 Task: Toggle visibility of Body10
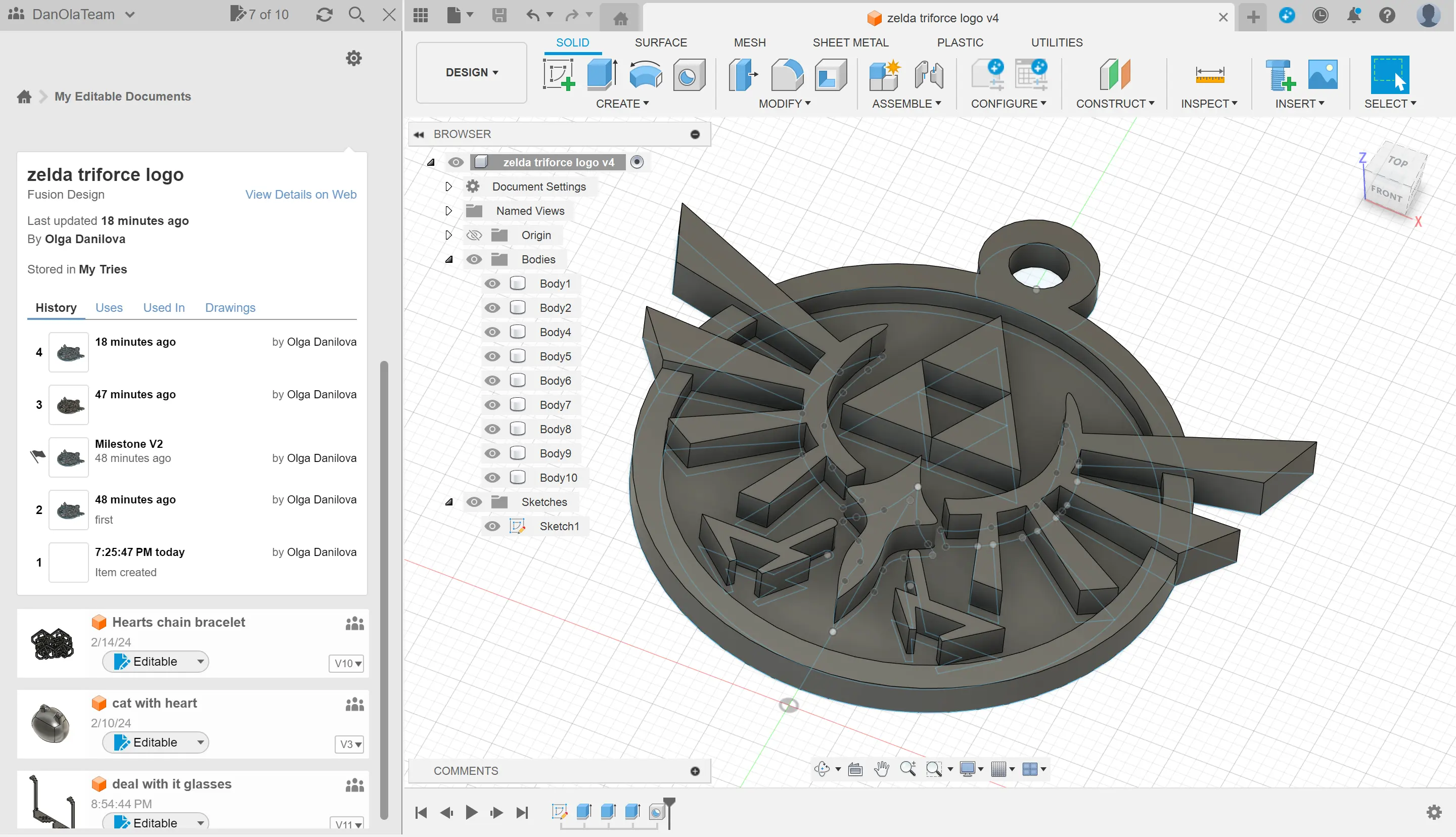(x=492, y=478)
